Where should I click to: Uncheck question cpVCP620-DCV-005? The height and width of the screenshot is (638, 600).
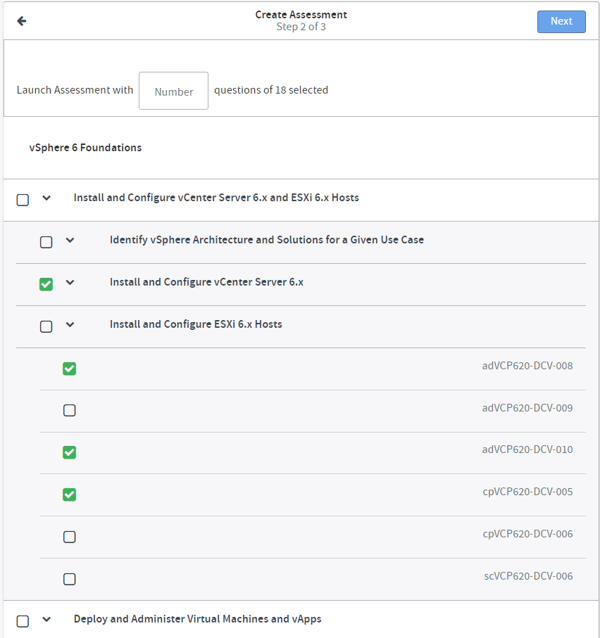tap(70, 494)
